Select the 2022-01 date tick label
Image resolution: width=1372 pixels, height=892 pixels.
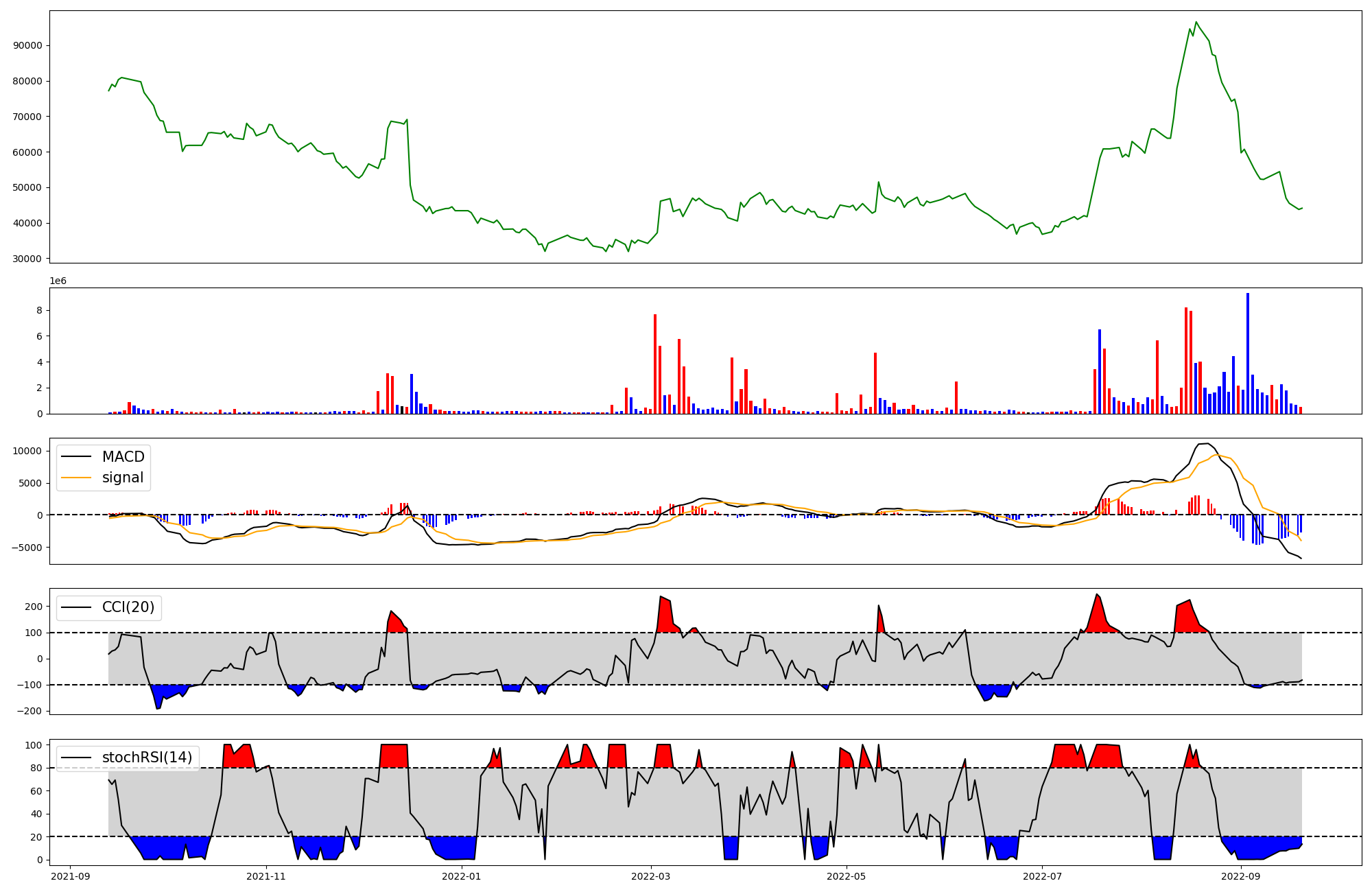pos(462,876)
